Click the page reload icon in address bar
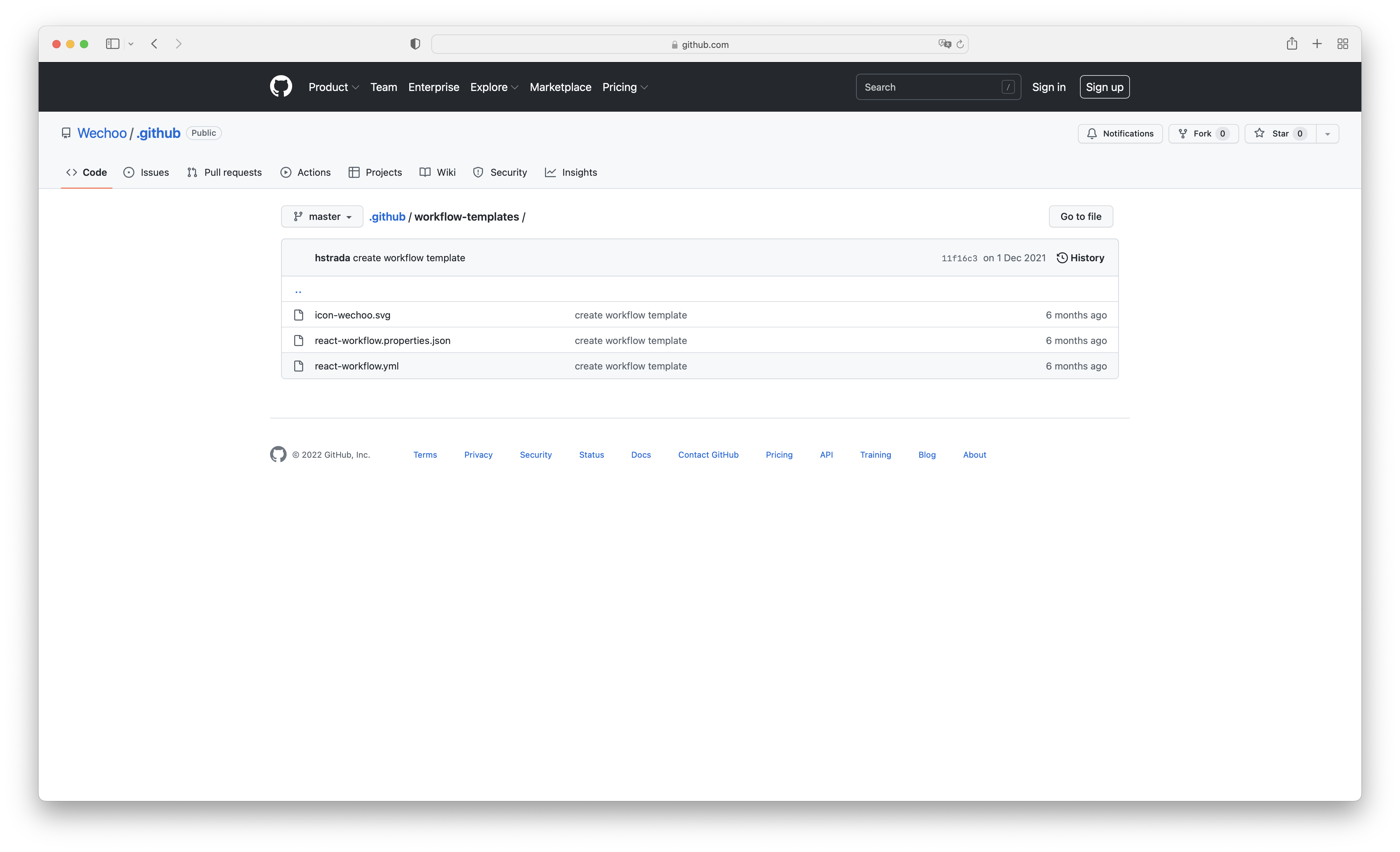Viewport: 1400px width, 852px height. pyautogui.click(x=960, y=44)
